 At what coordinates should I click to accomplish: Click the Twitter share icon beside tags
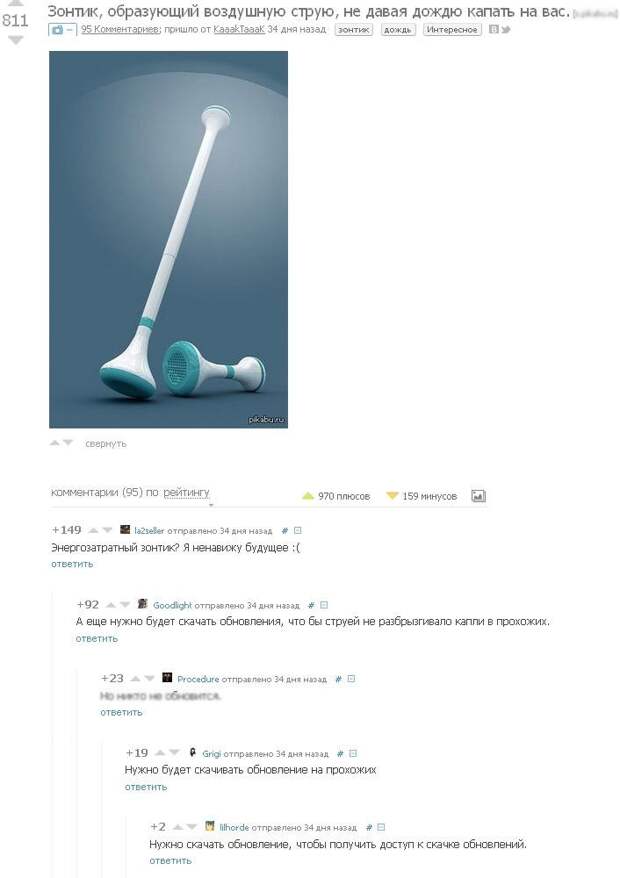coord(506,30)
